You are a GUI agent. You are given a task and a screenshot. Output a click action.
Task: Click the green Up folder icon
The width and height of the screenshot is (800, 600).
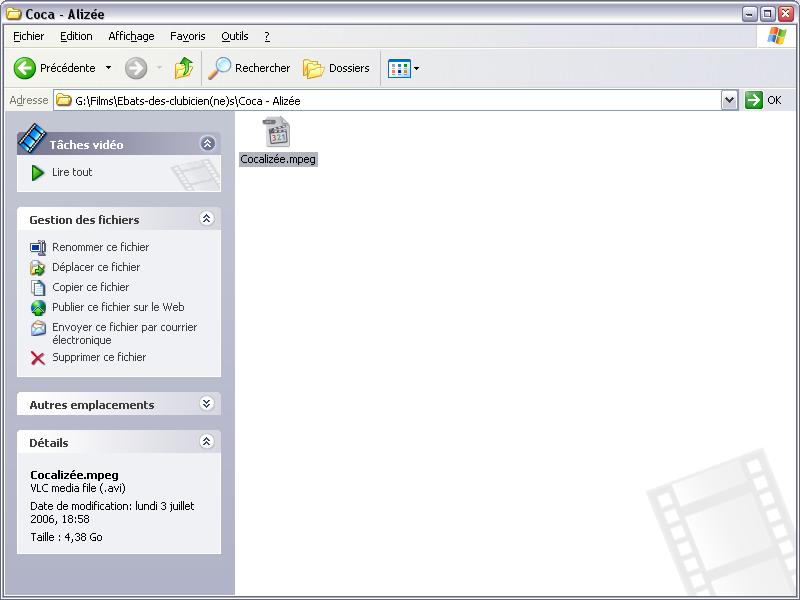[184, 68]
